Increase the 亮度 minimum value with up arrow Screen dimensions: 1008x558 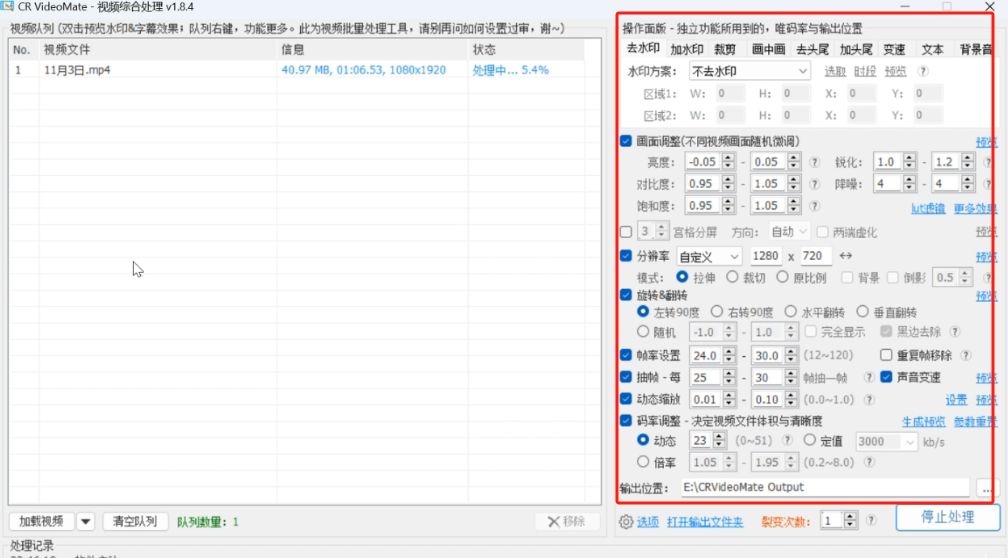pos(728,158)
